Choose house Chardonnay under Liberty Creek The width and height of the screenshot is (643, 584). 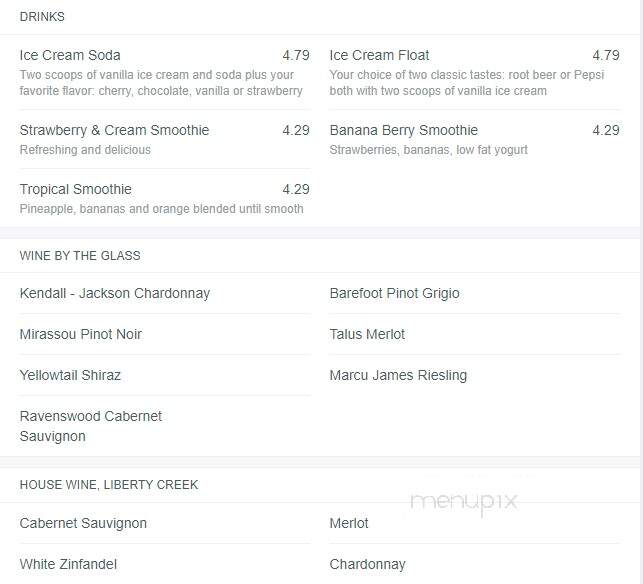(367, 564)
